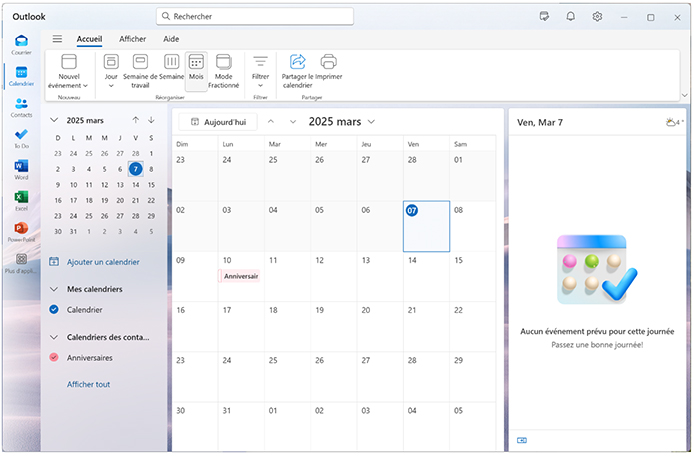Open the Filtrer dropdown menu

[260, 70]
